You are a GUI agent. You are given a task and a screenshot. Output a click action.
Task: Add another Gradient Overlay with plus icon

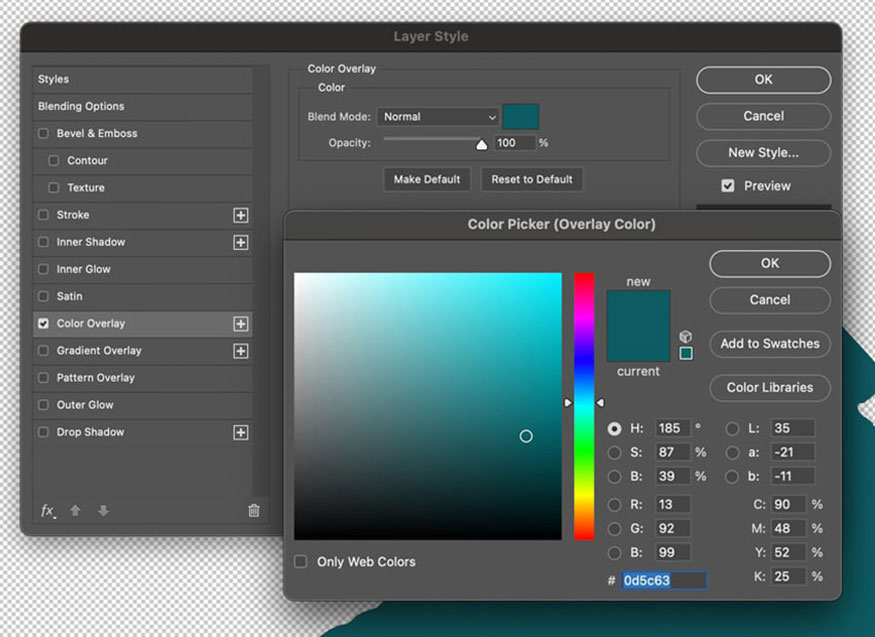[241, 351]
